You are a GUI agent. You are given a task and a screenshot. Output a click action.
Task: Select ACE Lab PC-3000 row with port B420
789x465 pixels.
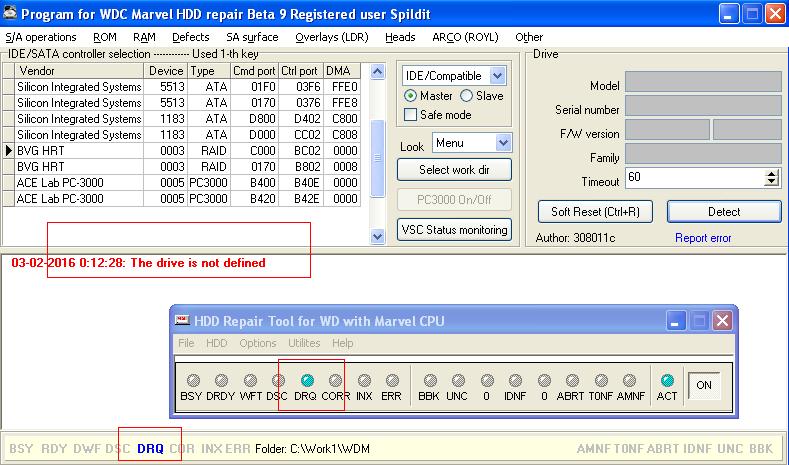tap(182, 199)
